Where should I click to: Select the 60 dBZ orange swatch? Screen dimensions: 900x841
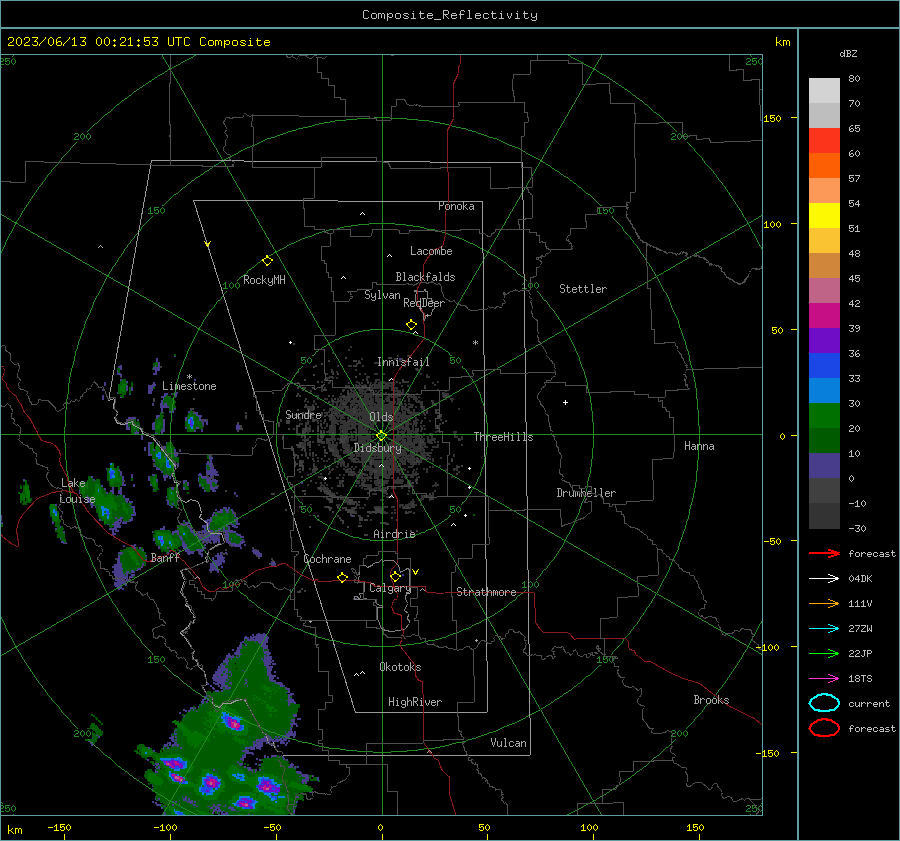coord(824,165)
